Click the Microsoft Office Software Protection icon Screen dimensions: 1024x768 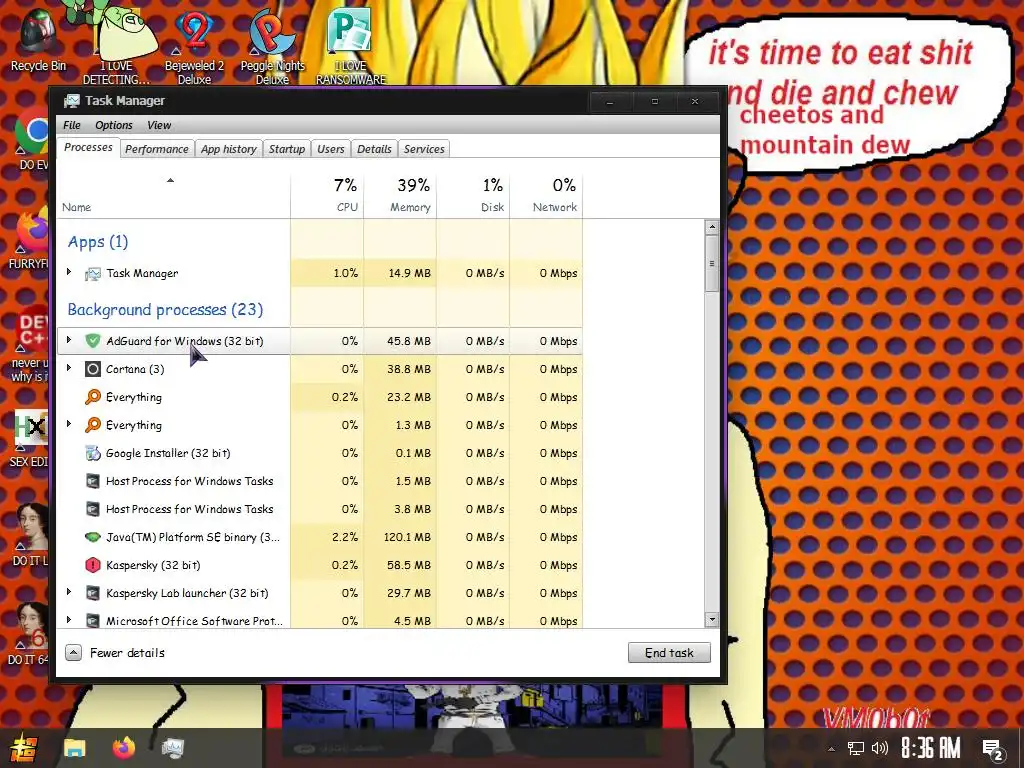point(93,620)
